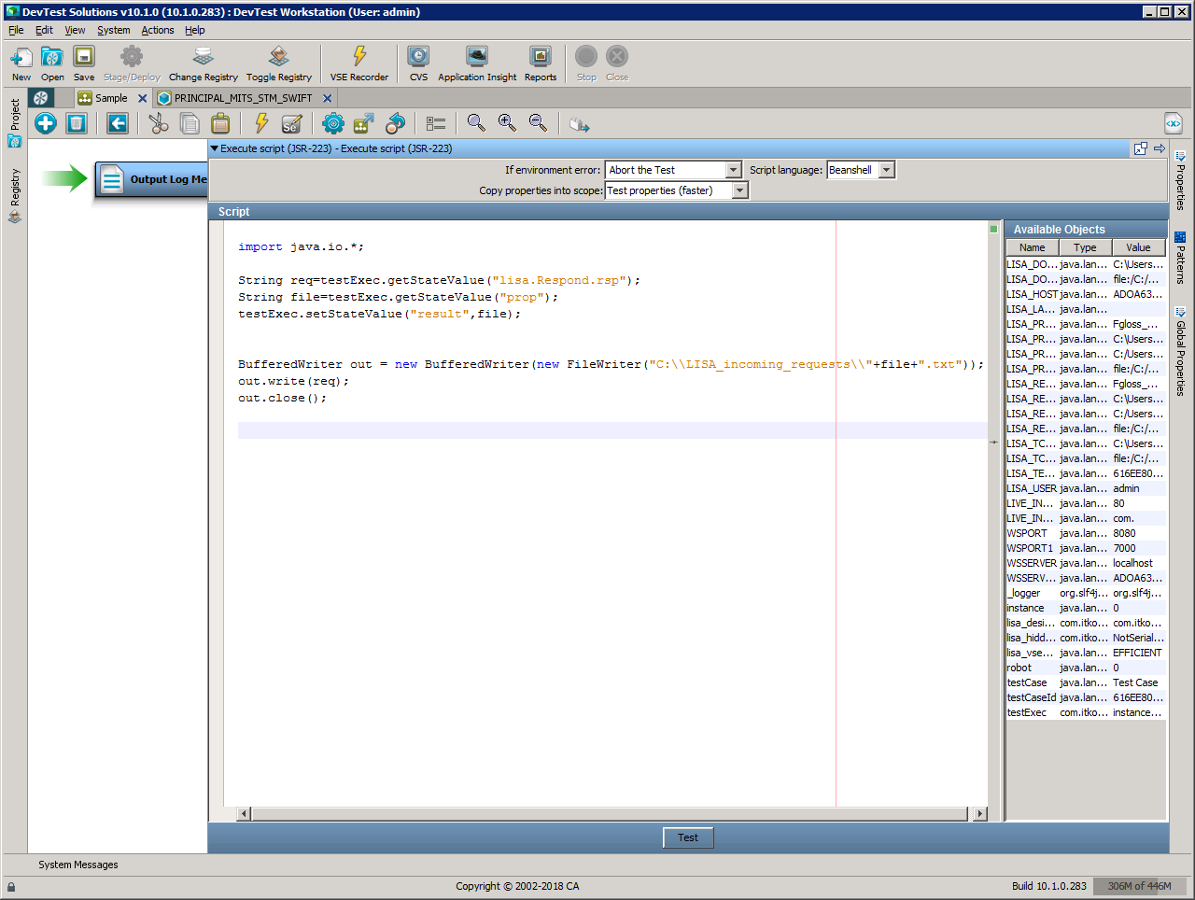This screenshot has height=900, width=1195.
Task: Cut the step with the scissors icon
Action: click(159, 123)
